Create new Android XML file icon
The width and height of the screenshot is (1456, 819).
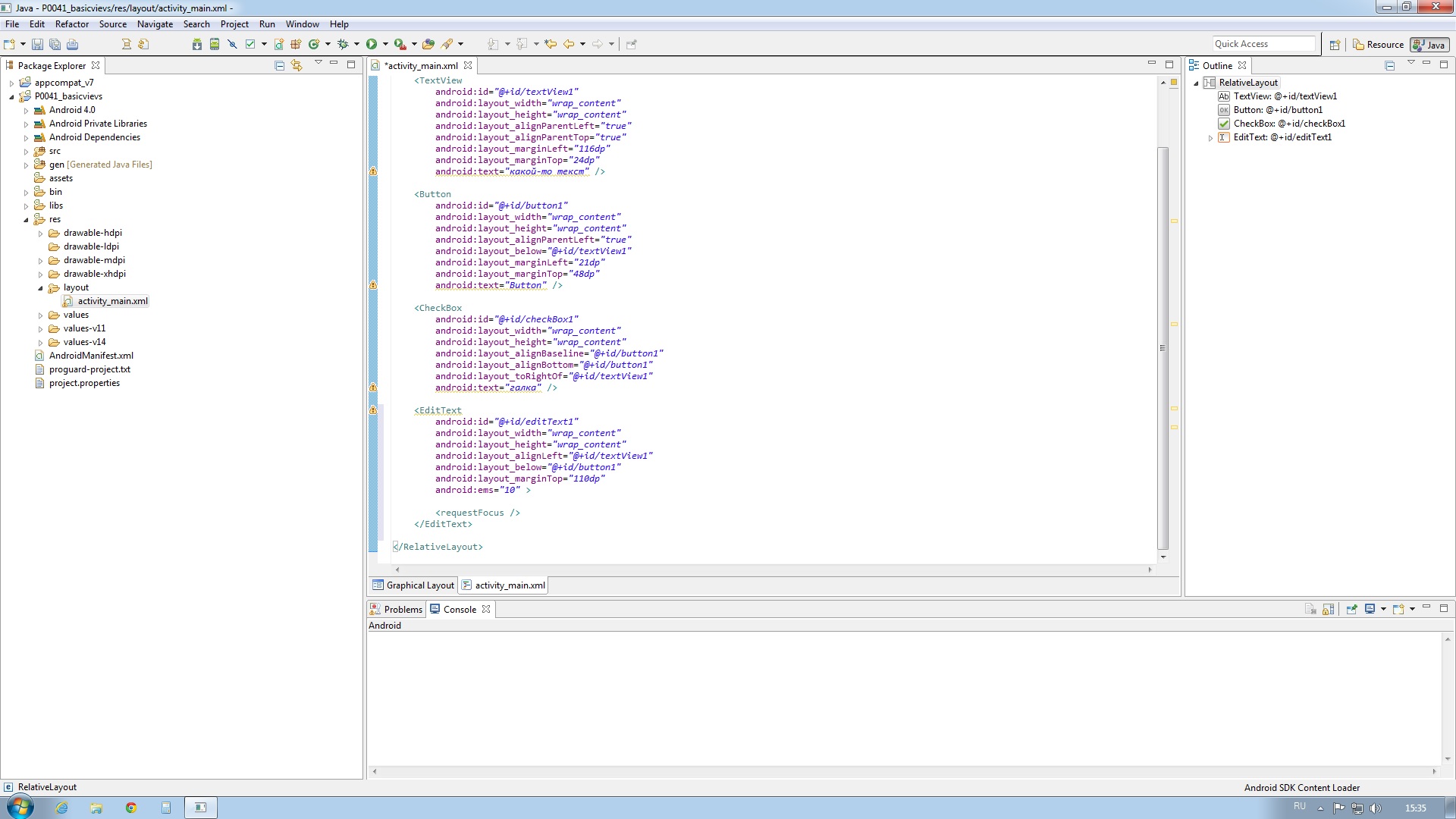pos(279,44)
